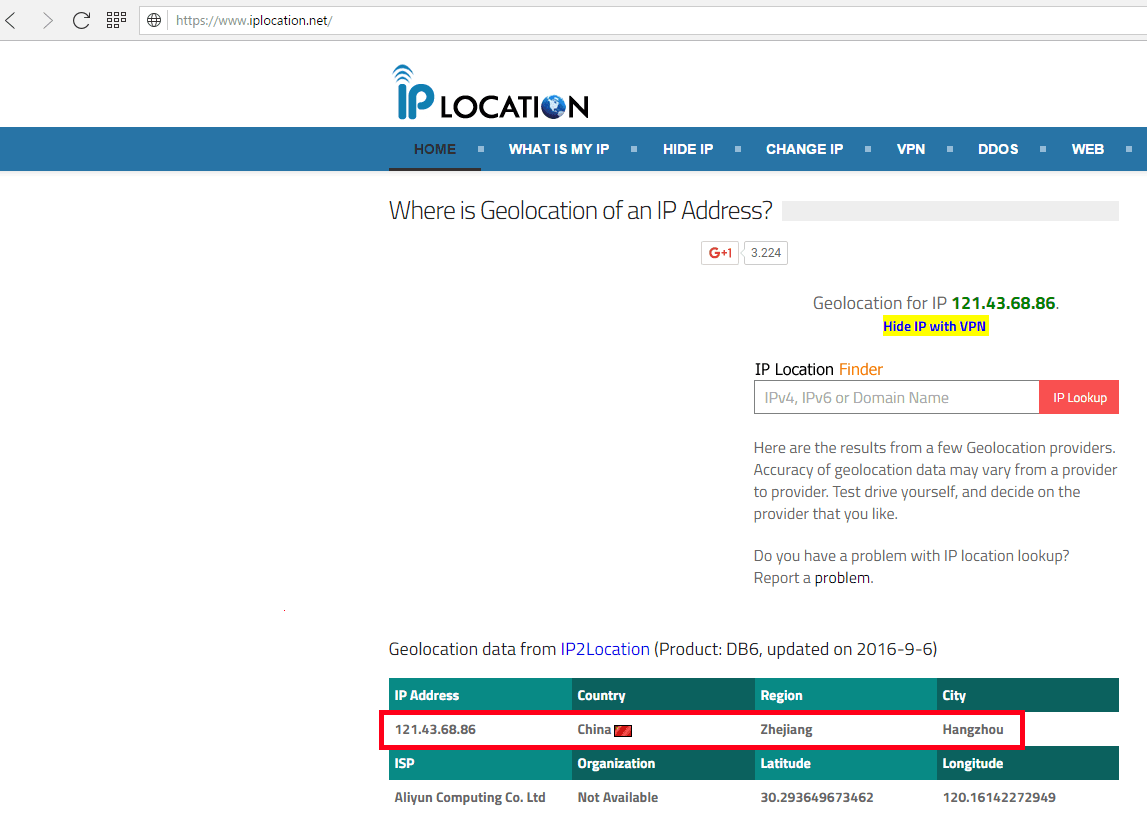Select the 121.43.68.86 table cell
Screen dimensions: 1147x840
[x=435, y=730]
